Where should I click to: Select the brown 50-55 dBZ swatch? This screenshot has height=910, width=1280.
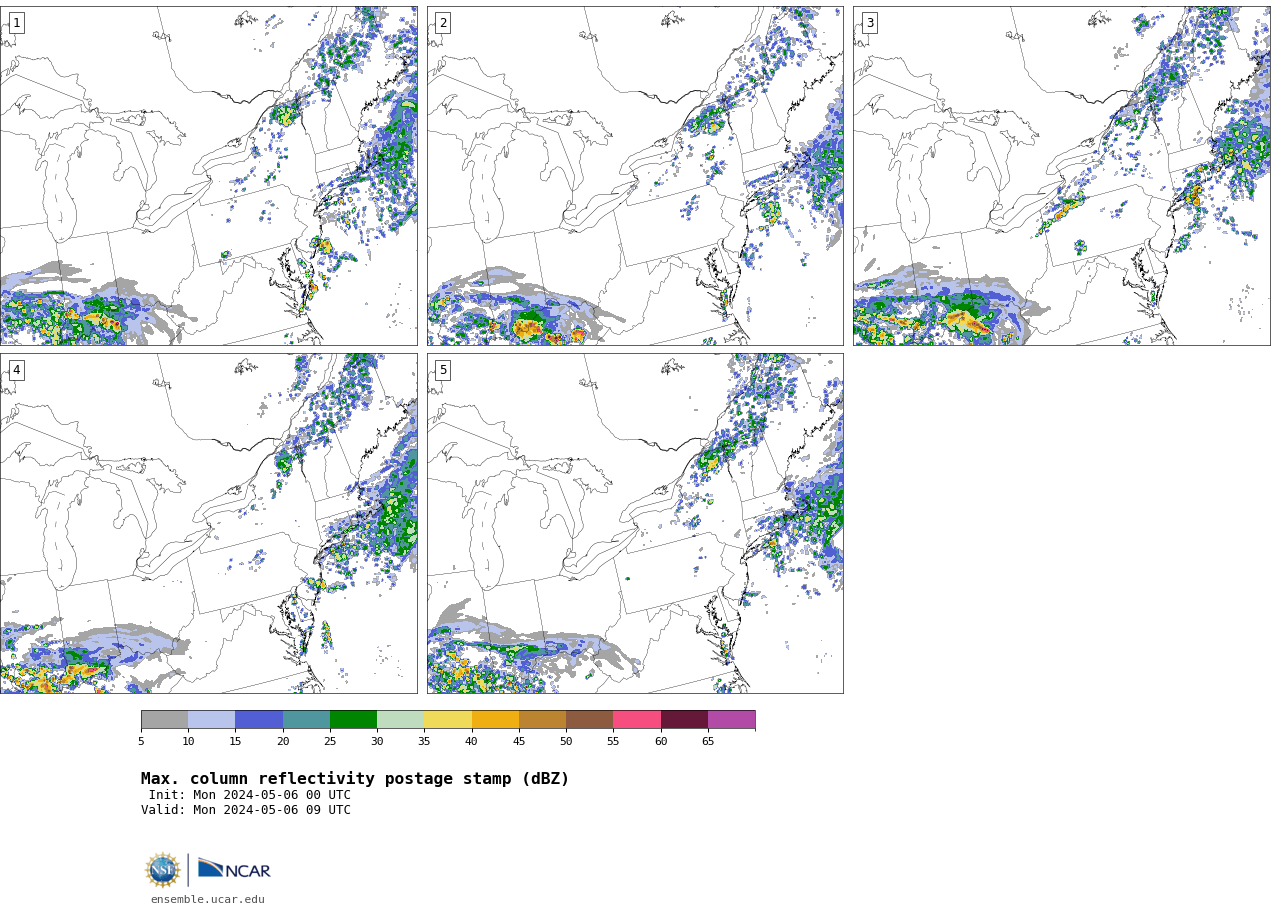tap(589, 720)
